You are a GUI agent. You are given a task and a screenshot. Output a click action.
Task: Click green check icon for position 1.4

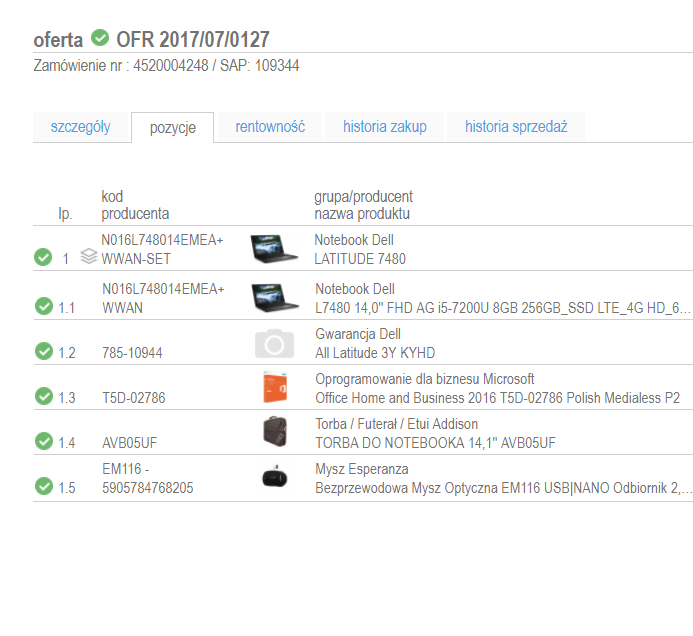click(43, 441)
